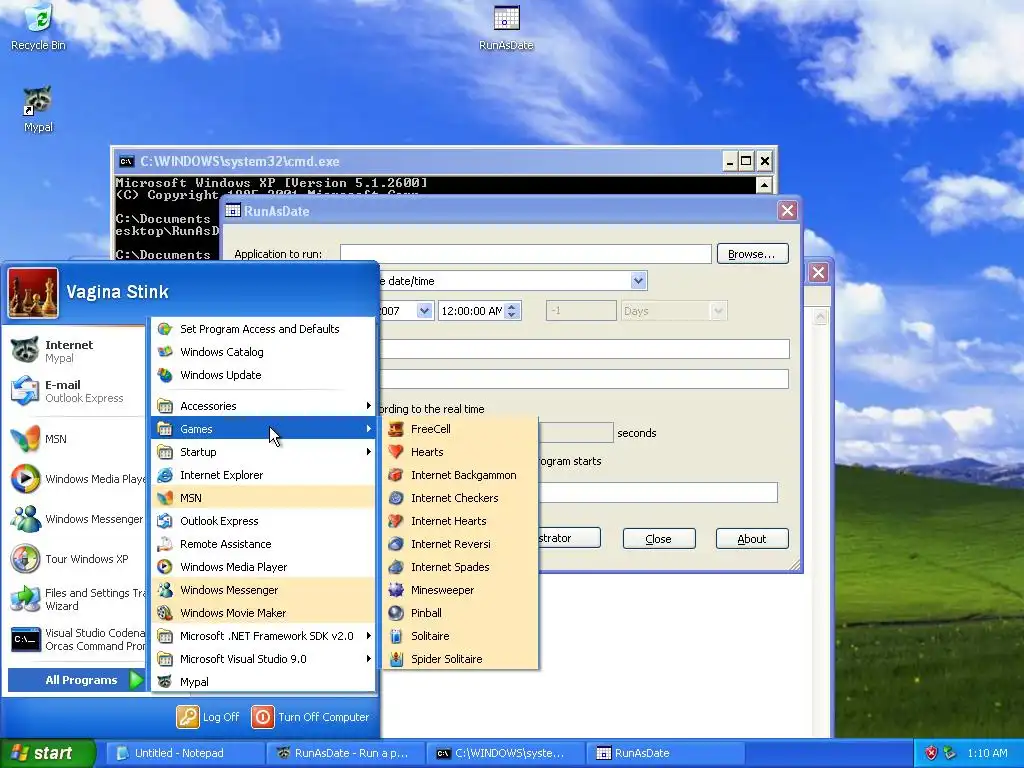Viewport: 1024px width, 768px height.
Task: Switch to cmd.exe taskbar button
Action: pos(506,753)
